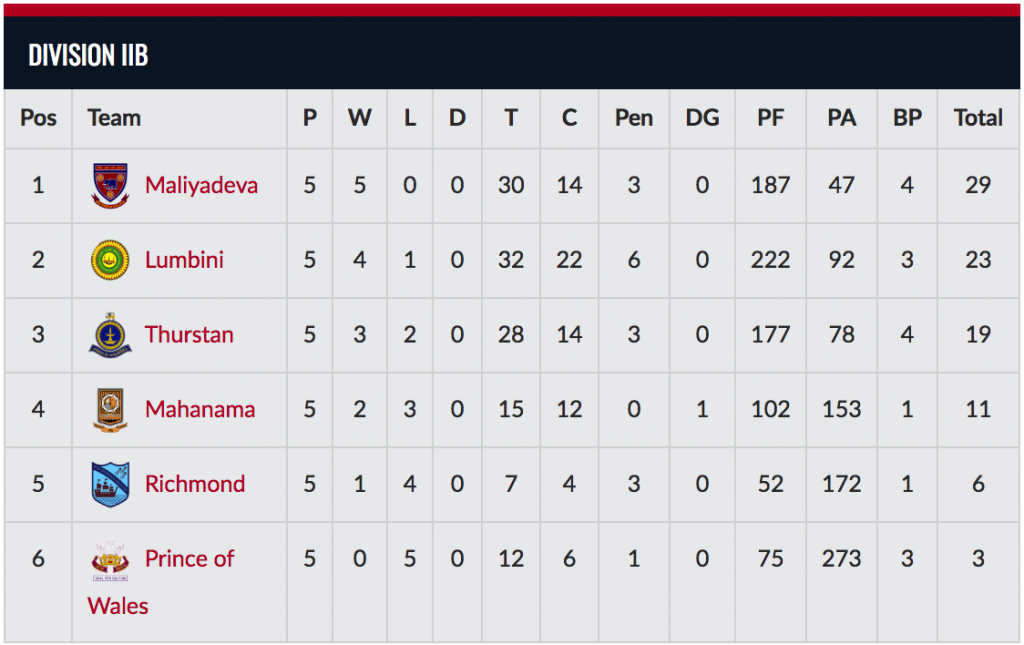Click the PF column header

coord(771,118)
